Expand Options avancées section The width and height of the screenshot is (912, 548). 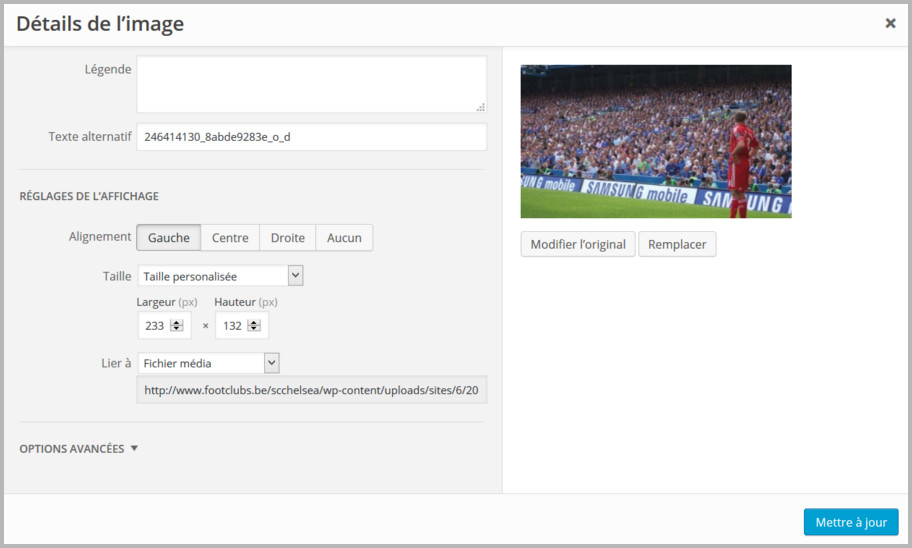coord(79,449)
